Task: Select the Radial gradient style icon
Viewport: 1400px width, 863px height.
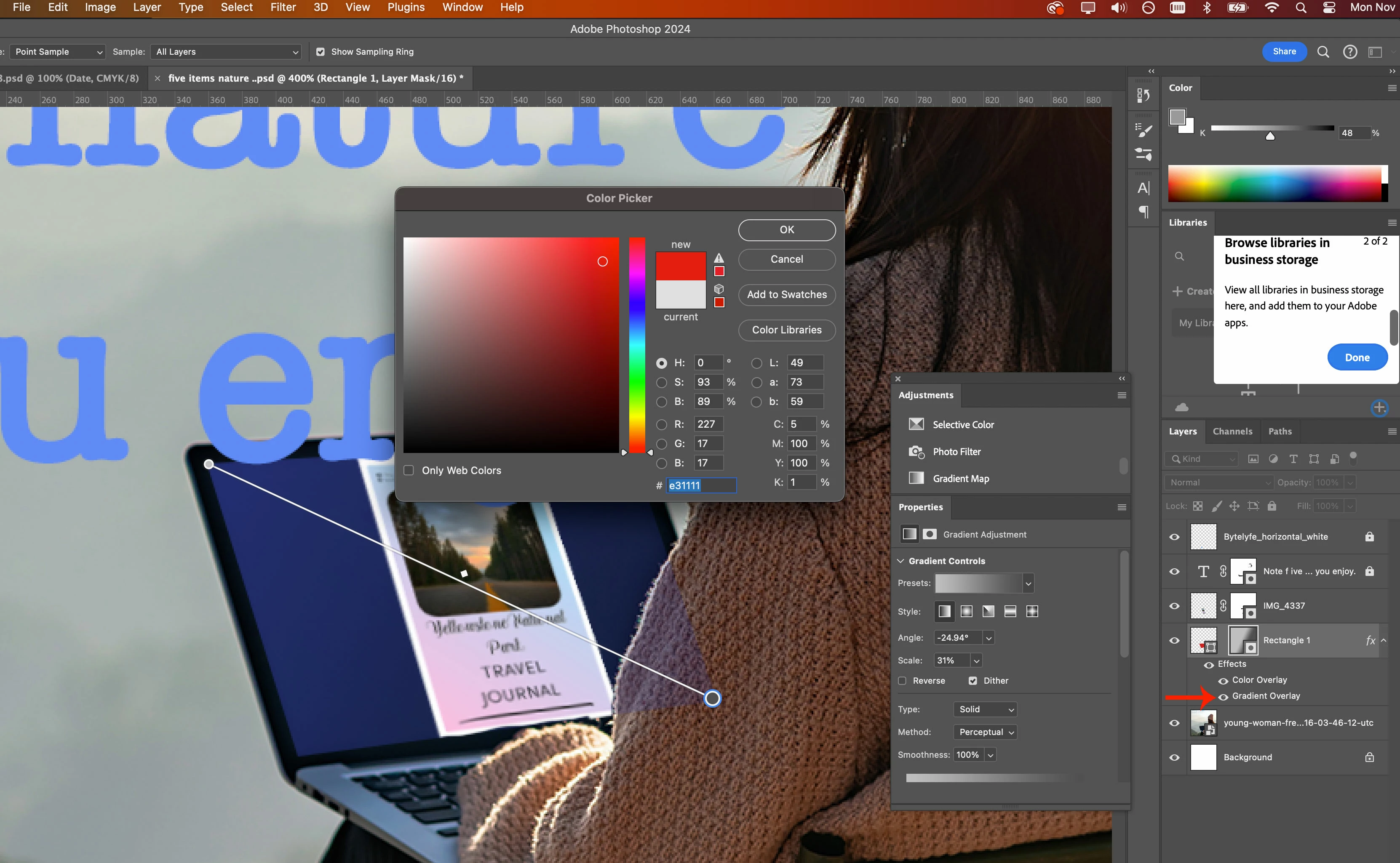Action: 966,611
